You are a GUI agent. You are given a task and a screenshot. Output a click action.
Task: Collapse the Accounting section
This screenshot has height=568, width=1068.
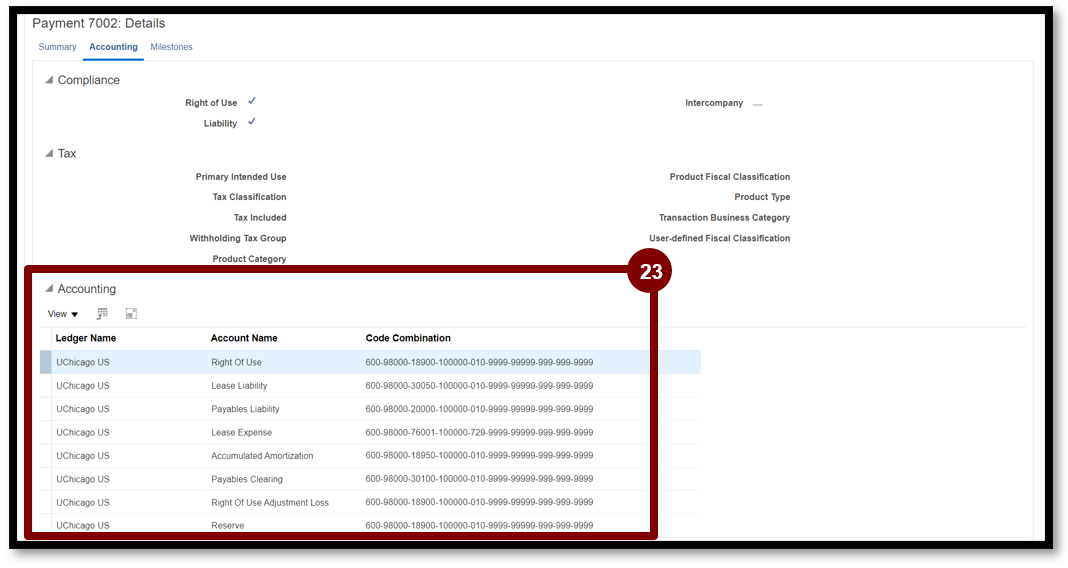point(49,289)
